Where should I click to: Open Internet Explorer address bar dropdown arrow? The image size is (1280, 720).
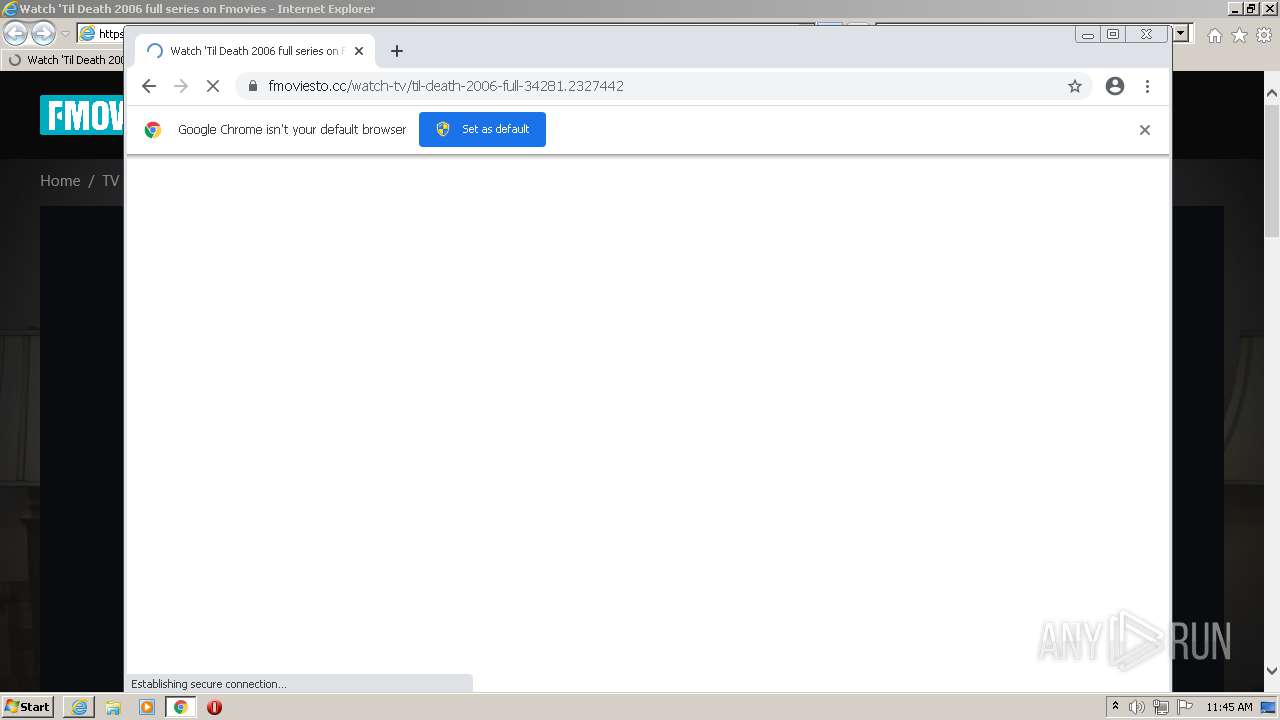1181,33
